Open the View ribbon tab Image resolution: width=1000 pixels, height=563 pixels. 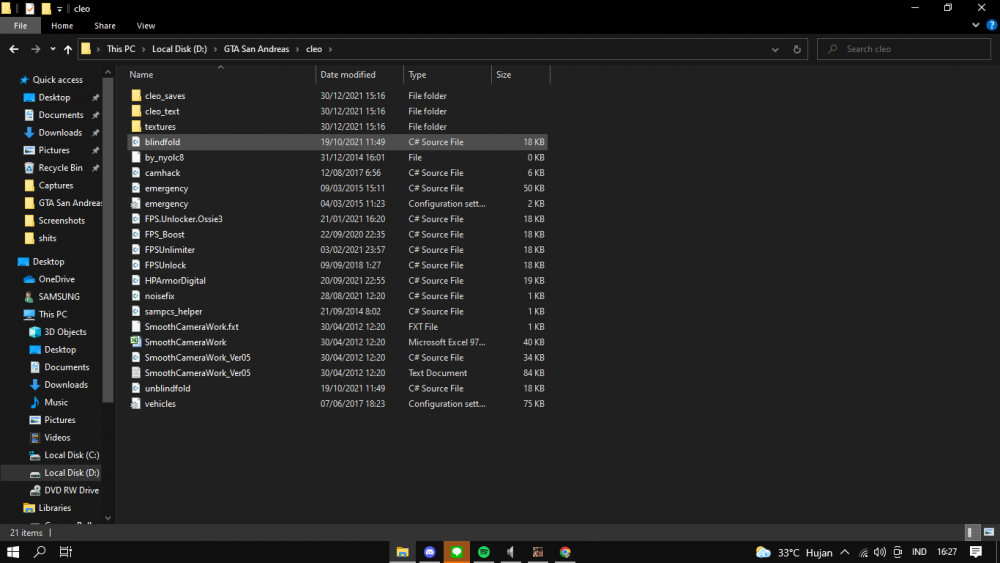click(x=145, y=26)
